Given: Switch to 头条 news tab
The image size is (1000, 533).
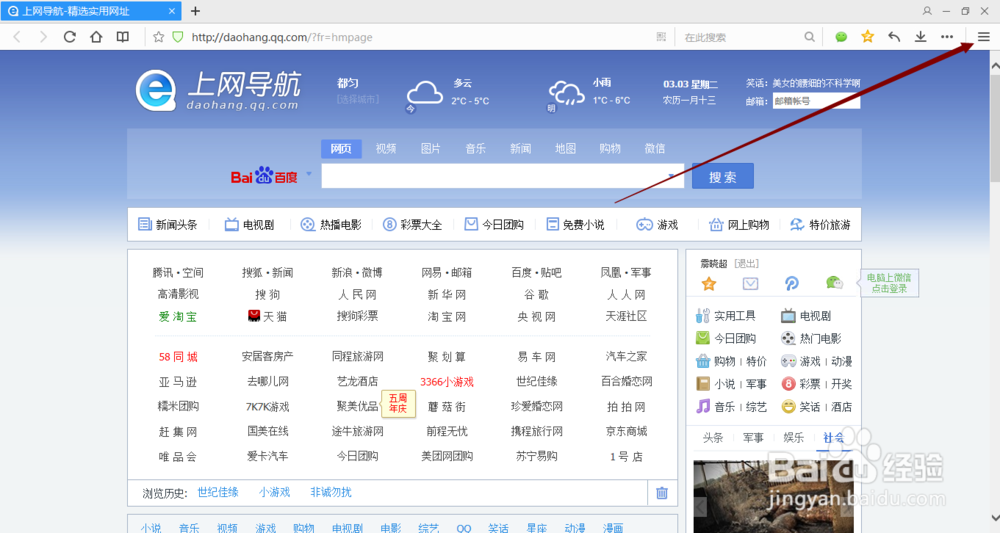Looking at the screenshot, I should pos(712,438).
